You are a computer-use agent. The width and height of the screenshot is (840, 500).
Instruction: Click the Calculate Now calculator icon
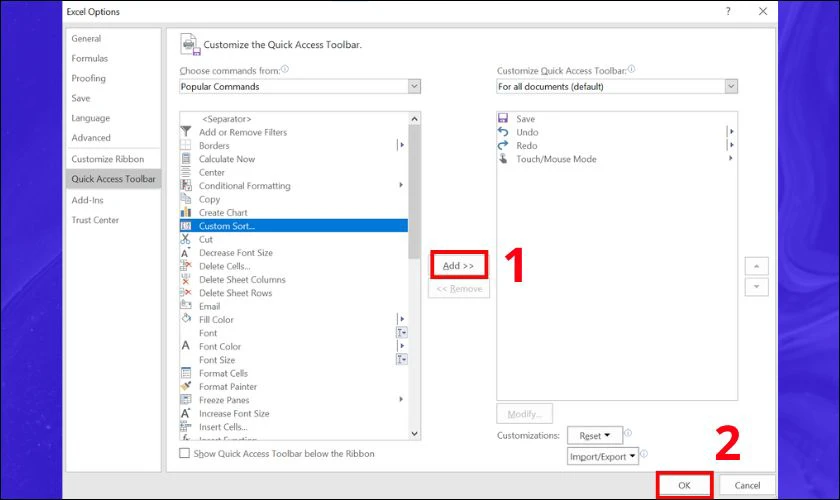[x=186, y=158]
